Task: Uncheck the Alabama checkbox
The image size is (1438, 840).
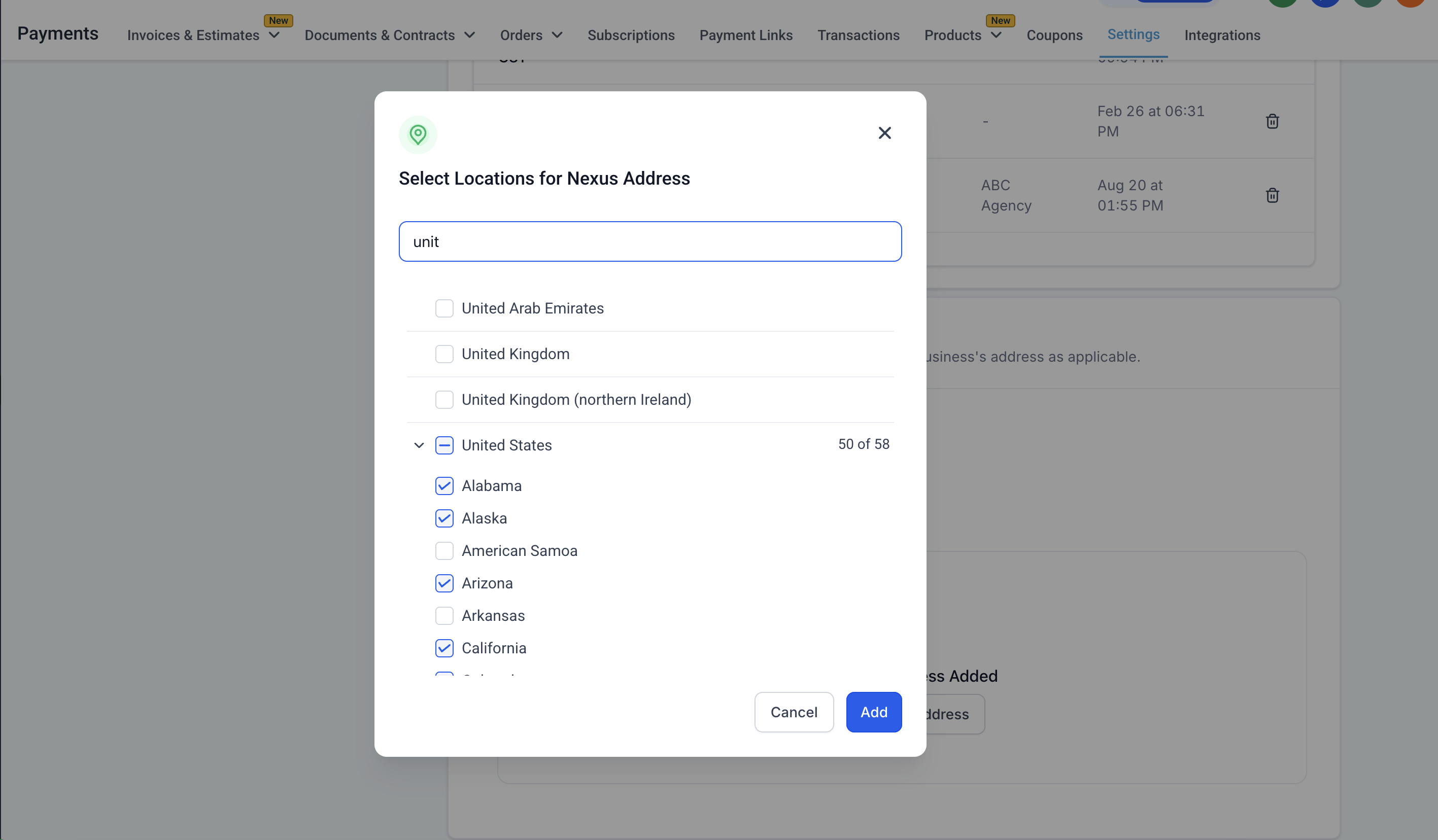Action: pyautogui.click(x=444, y=486)
